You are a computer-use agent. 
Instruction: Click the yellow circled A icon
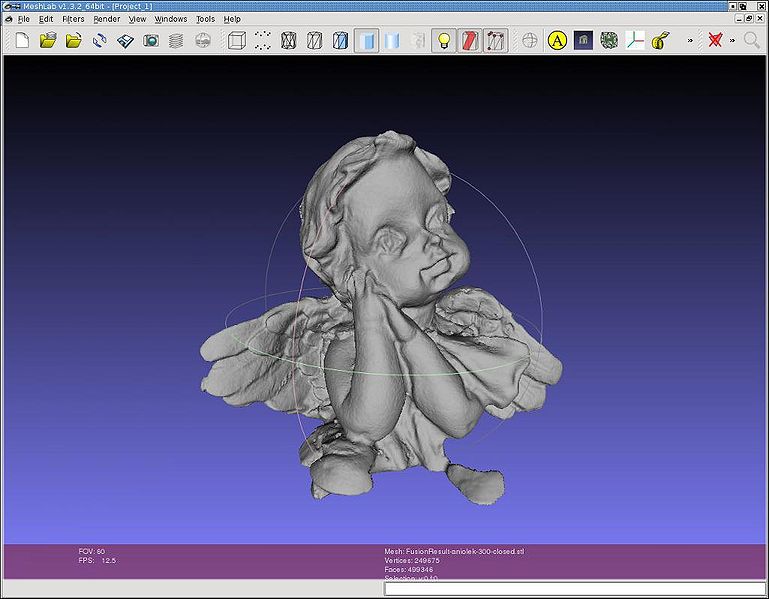557,41
